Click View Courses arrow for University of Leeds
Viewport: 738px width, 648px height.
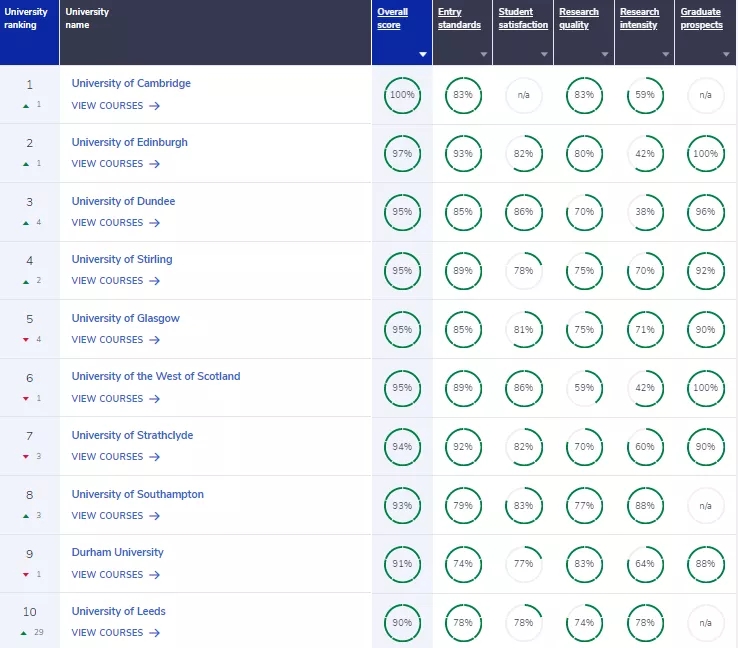(x=154, y=633)
